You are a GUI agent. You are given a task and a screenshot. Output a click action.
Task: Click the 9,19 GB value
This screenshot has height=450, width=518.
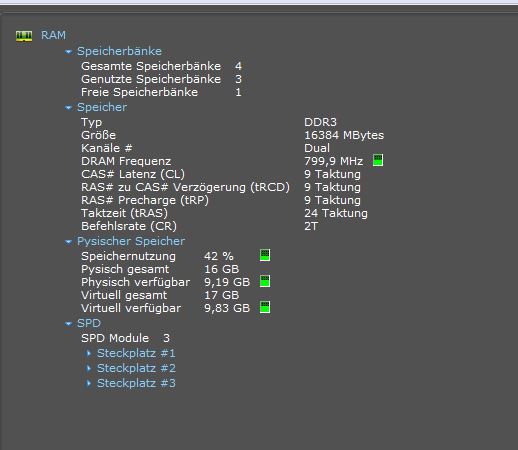point(227,282)
